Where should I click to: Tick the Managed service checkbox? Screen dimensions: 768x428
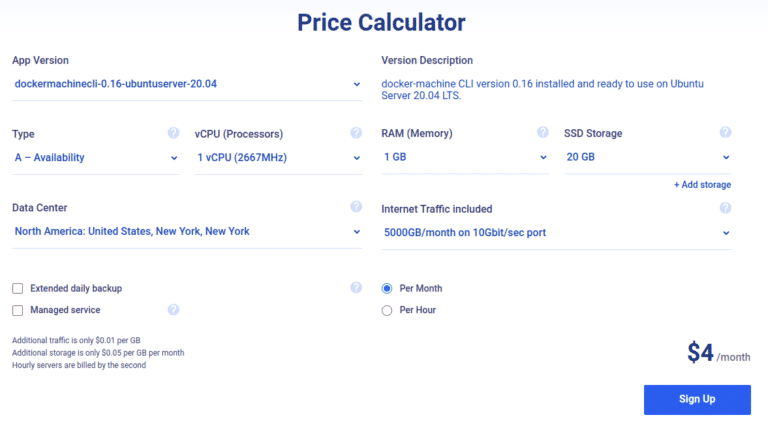click(x=18, y=310)
